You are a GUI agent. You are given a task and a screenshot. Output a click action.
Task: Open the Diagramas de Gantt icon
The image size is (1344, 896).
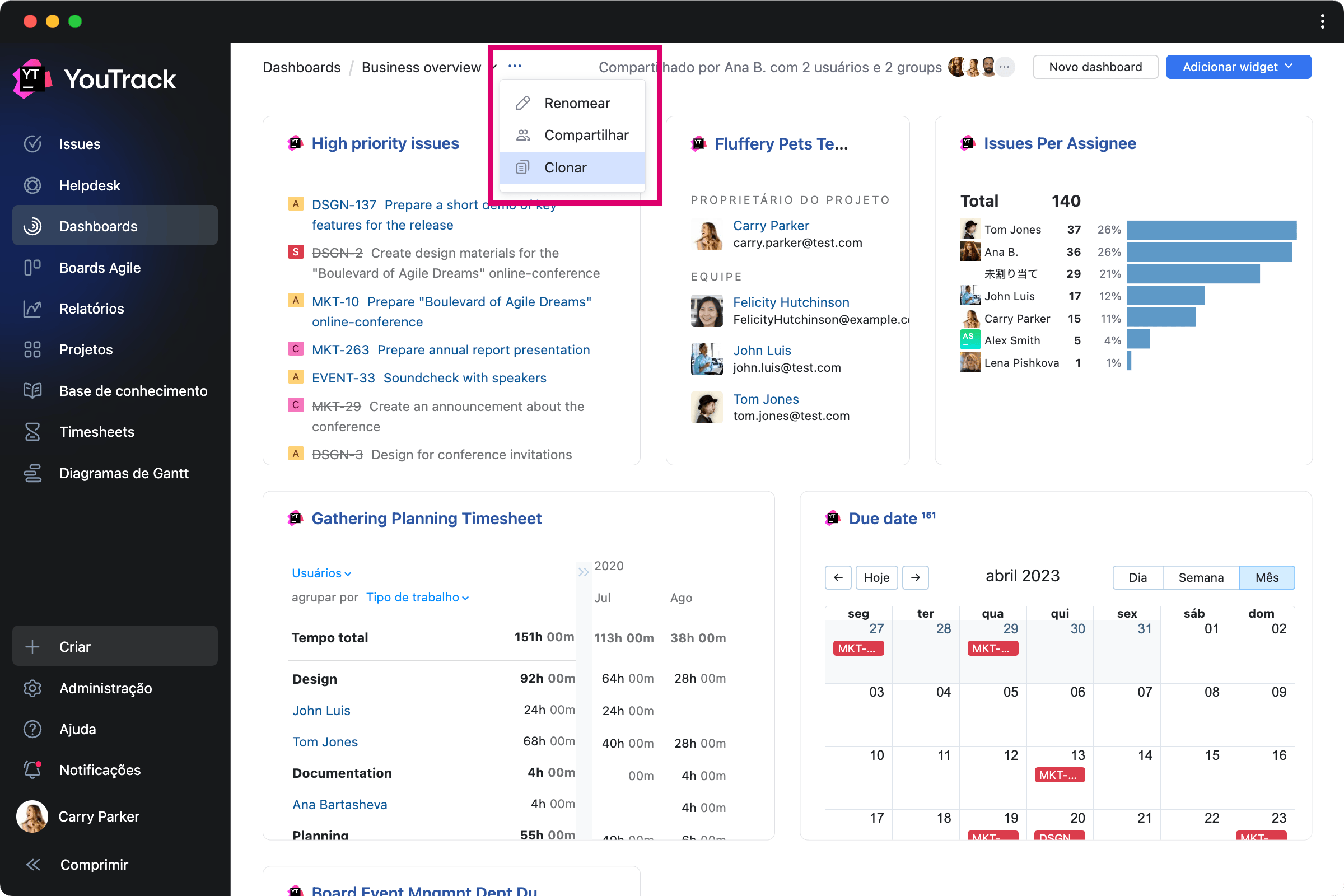coord(32,473)
